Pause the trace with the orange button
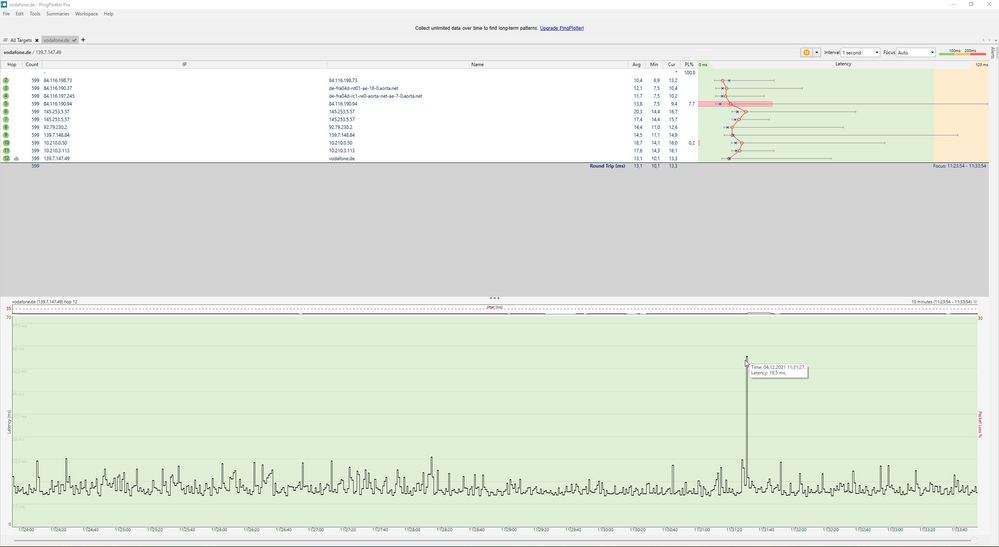Viewport: 999px width, 547px height. [x=805, y=52]
